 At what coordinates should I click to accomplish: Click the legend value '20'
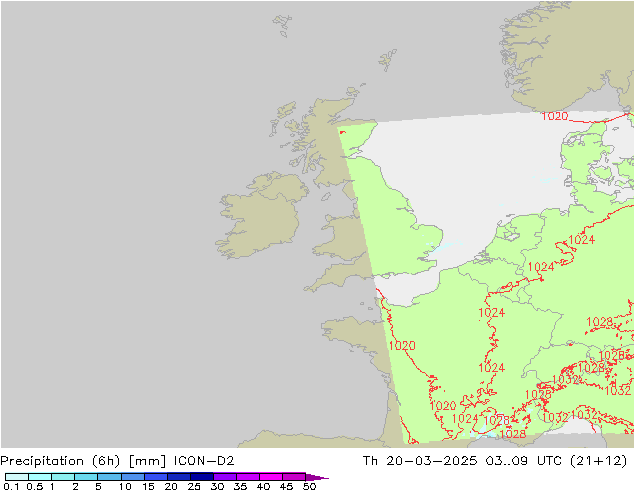pyautogui.click(x=171, y=486)
